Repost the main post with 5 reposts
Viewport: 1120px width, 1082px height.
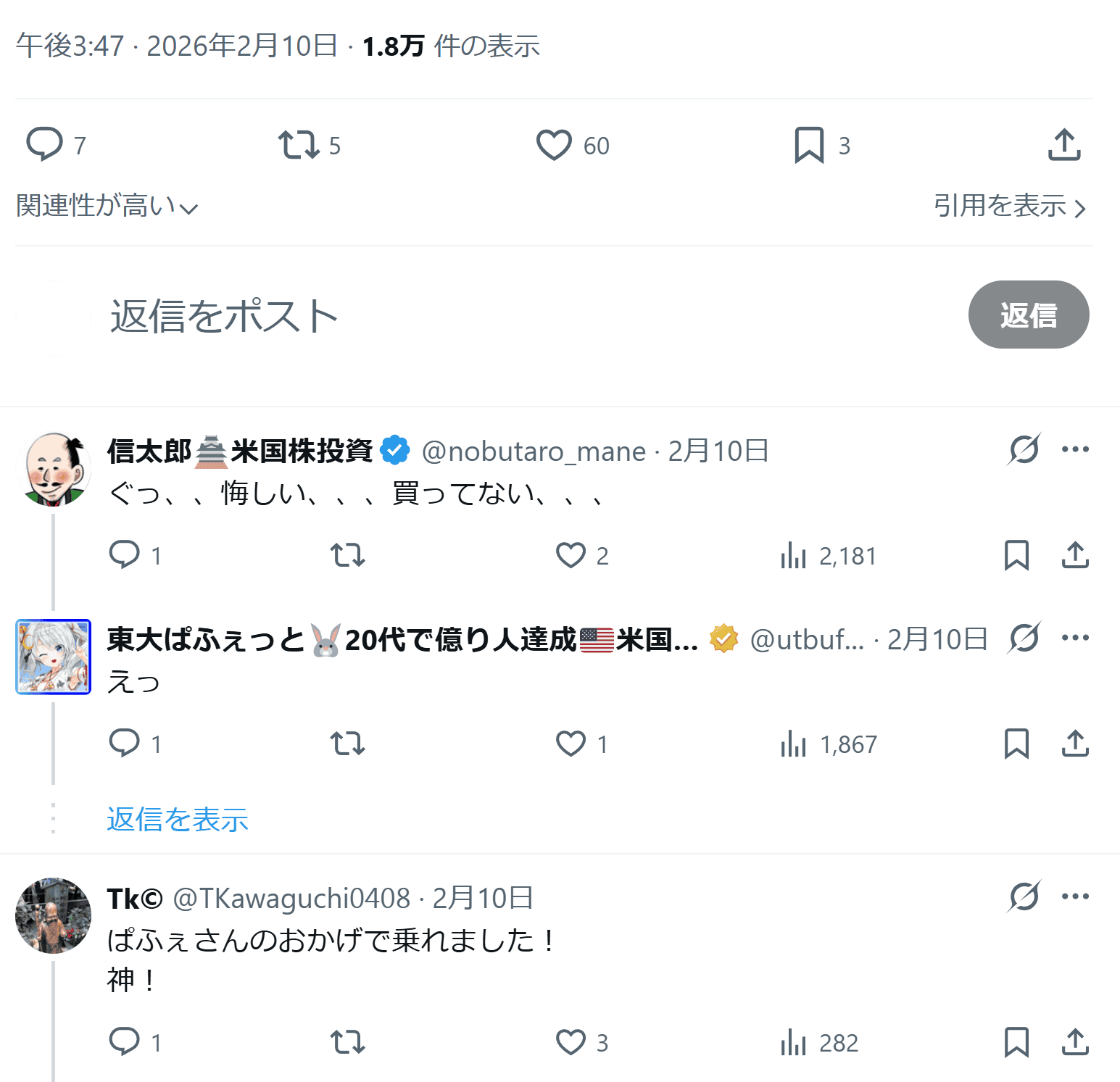(299, 144)
